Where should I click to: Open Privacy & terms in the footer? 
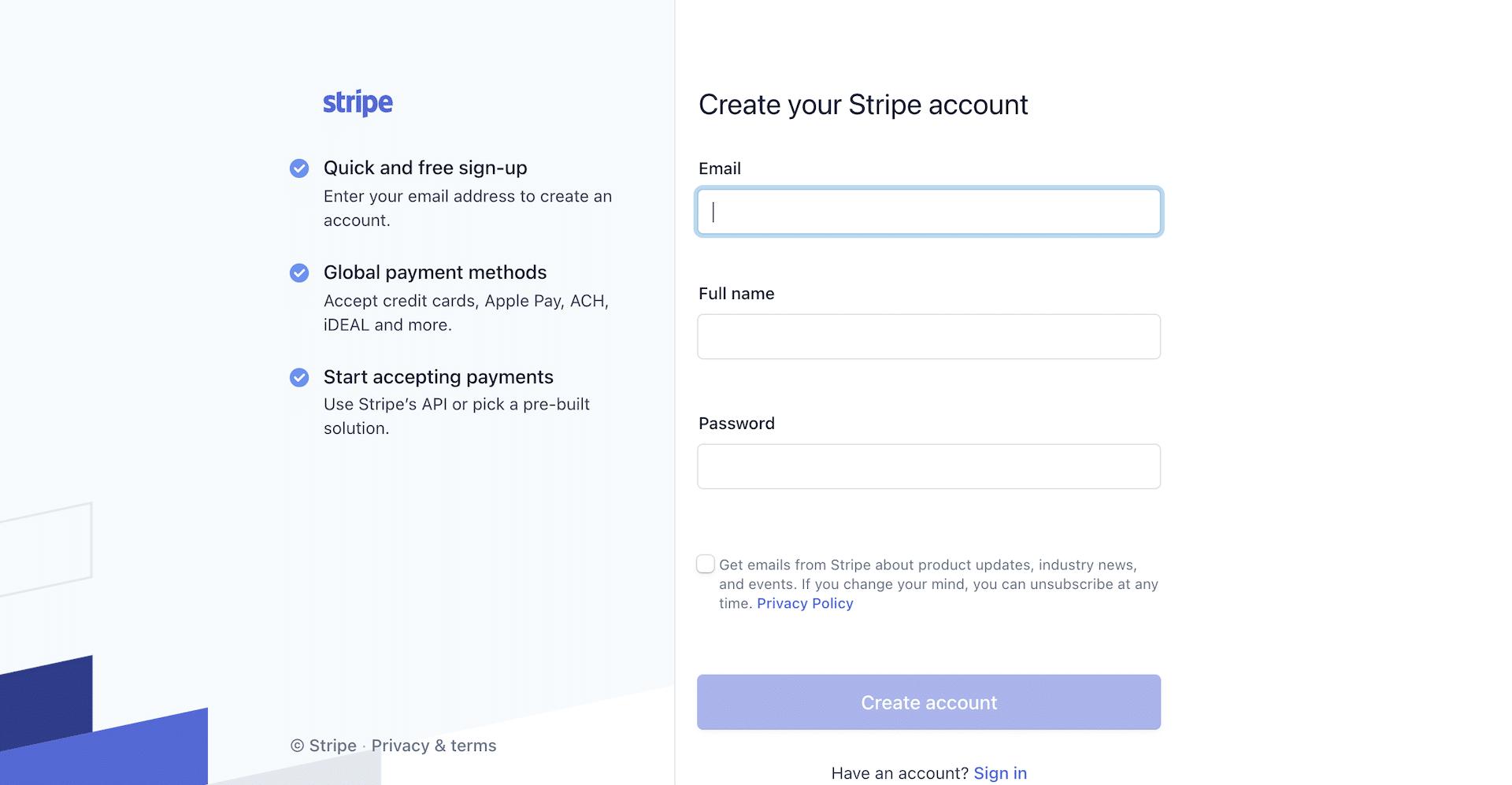(434, 746)
